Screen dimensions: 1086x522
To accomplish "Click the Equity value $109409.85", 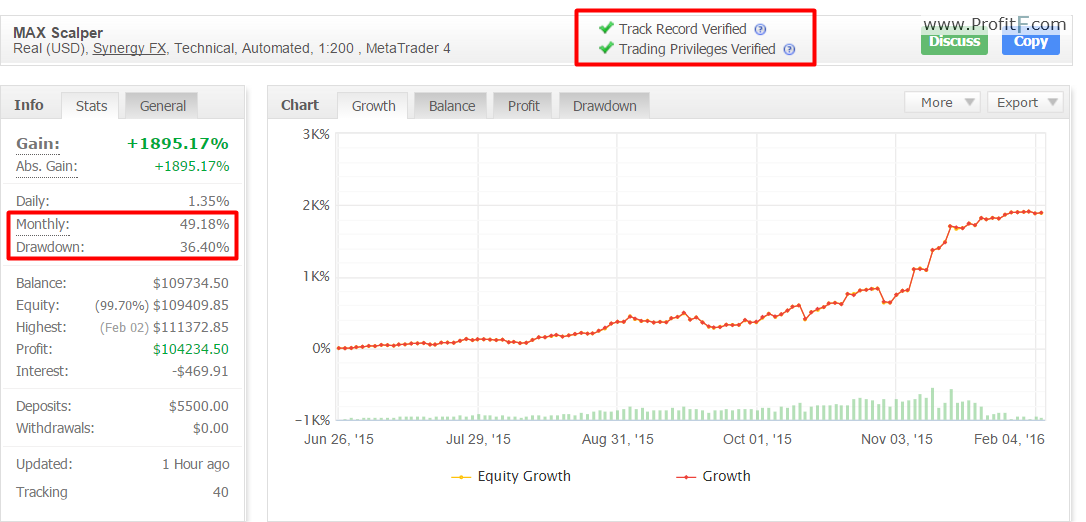I will [x=190, y=305].
